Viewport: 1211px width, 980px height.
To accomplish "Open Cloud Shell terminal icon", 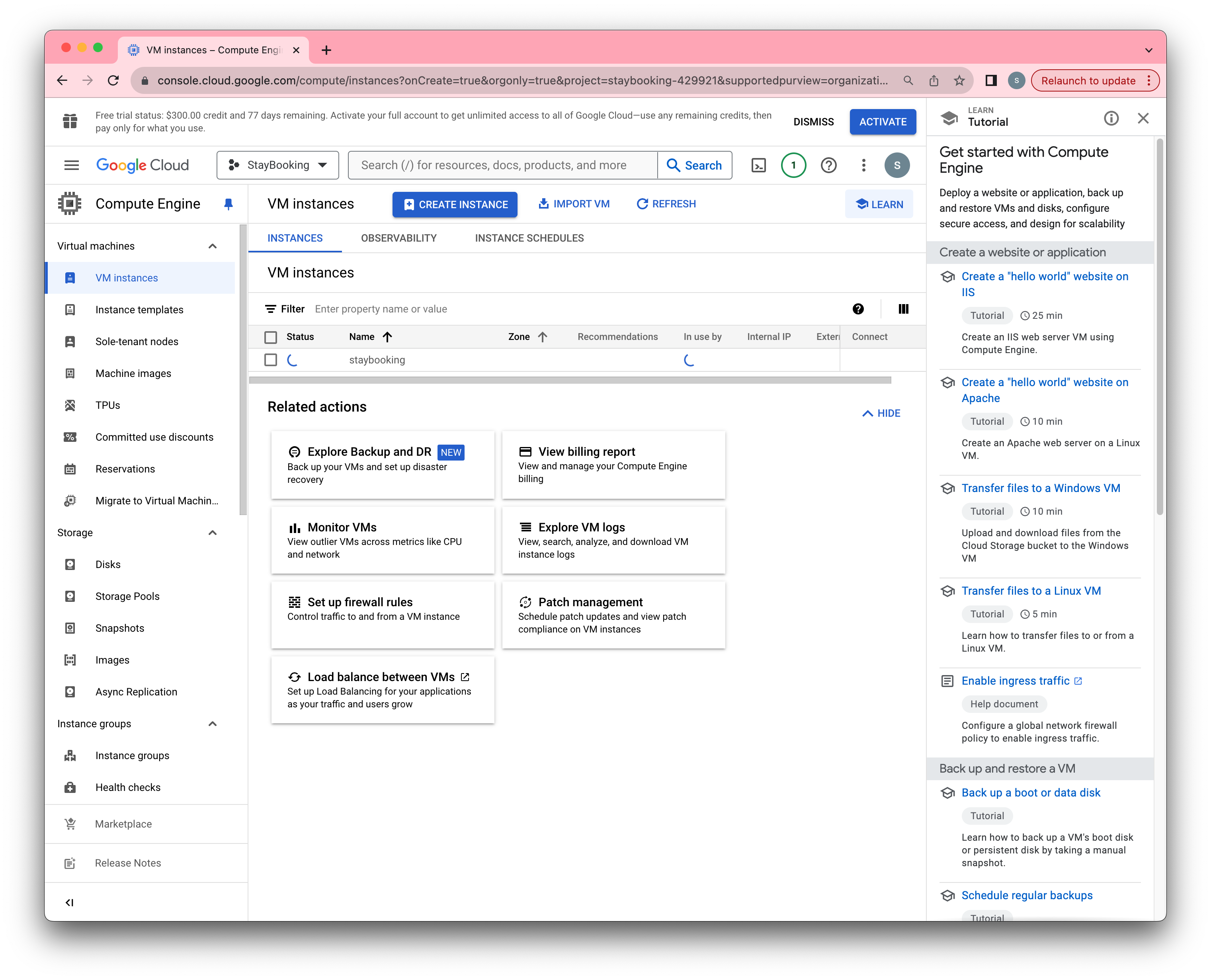I will (758, 166).
